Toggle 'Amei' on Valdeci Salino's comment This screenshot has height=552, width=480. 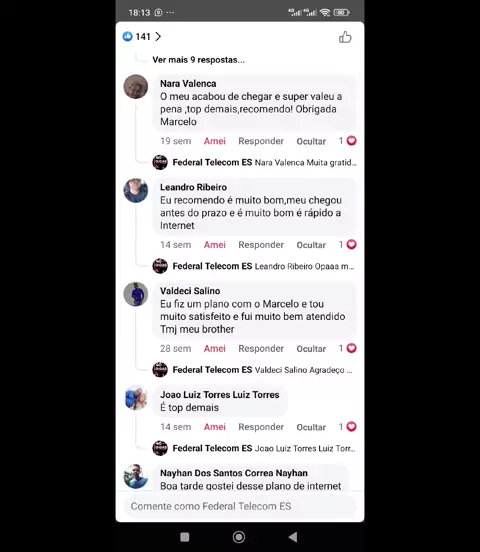click(x=214, y=349)
